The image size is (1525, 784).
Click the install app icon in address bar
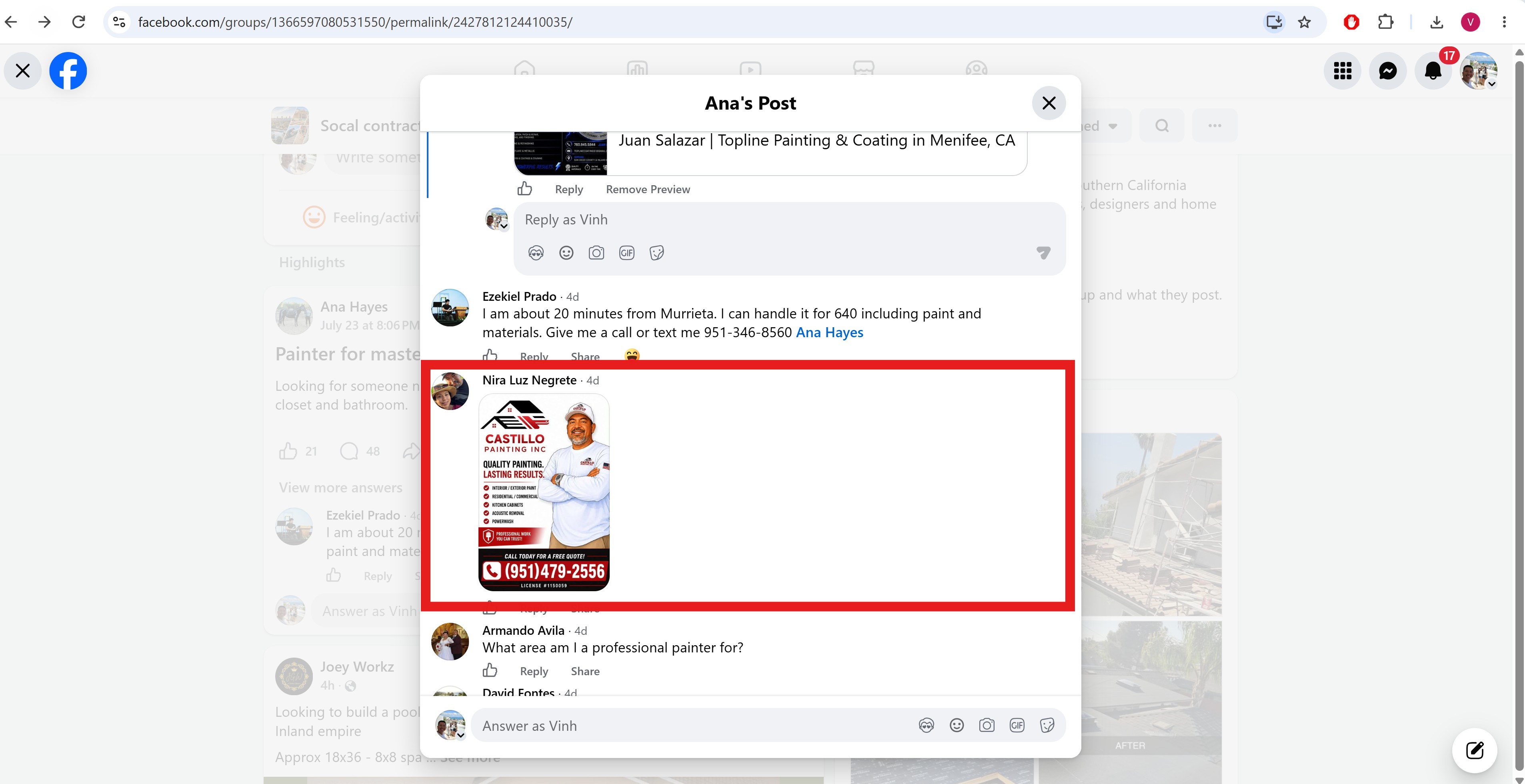(x=1274, y=22)
